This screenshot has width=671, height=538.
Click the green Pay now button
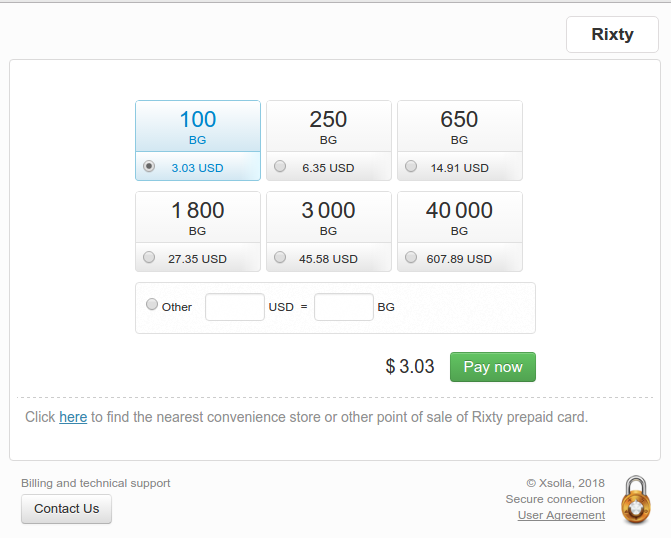click(x=493, y=367)
